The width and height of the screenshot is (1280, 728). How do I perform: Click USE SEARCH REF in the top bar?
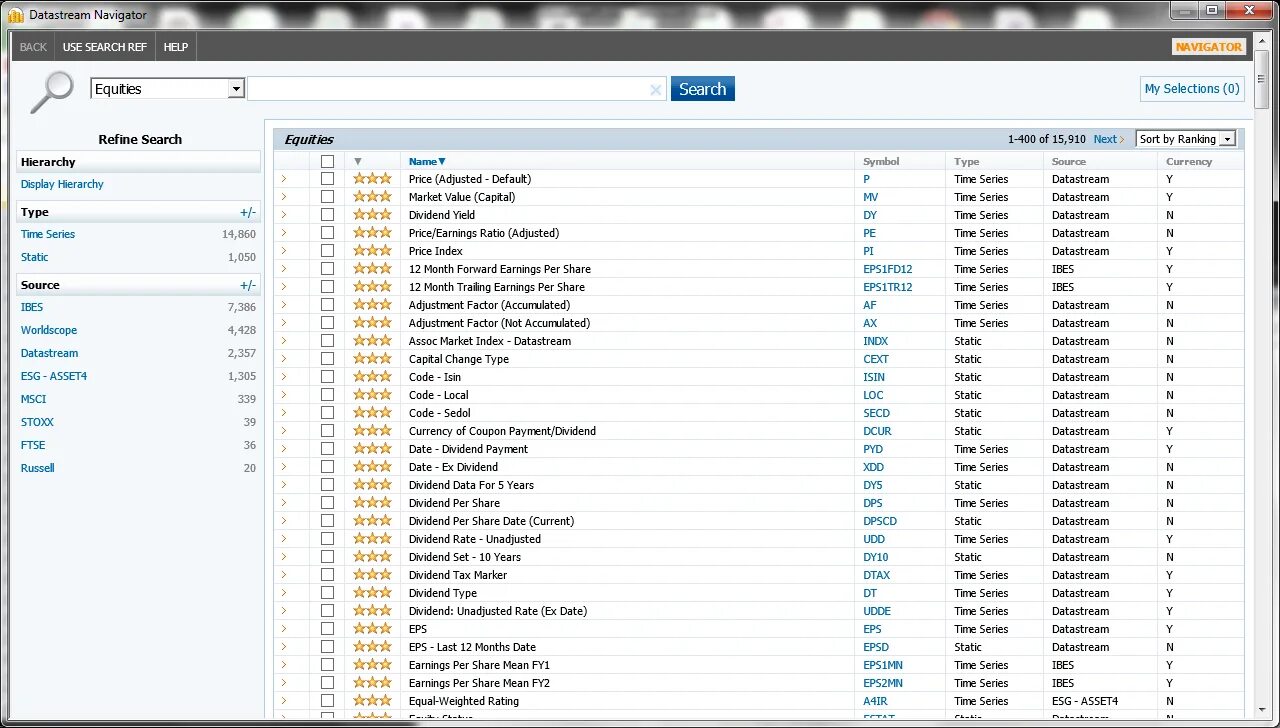click(104, 47)
